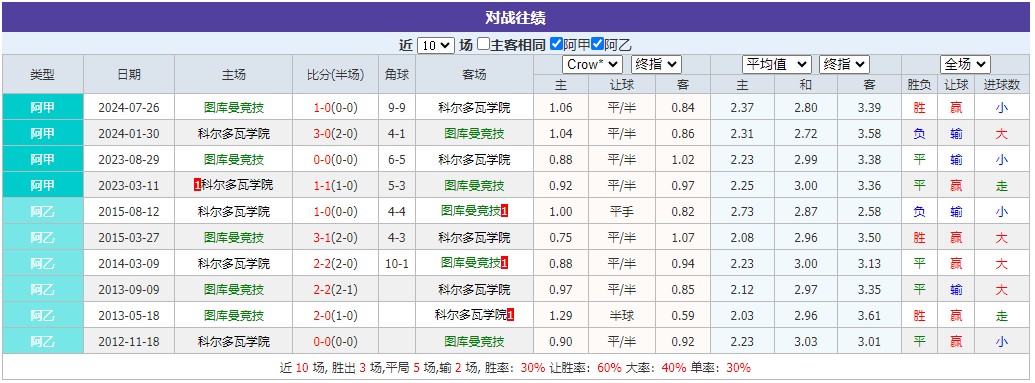Toggle the 主客相同 checkbox

484,44
